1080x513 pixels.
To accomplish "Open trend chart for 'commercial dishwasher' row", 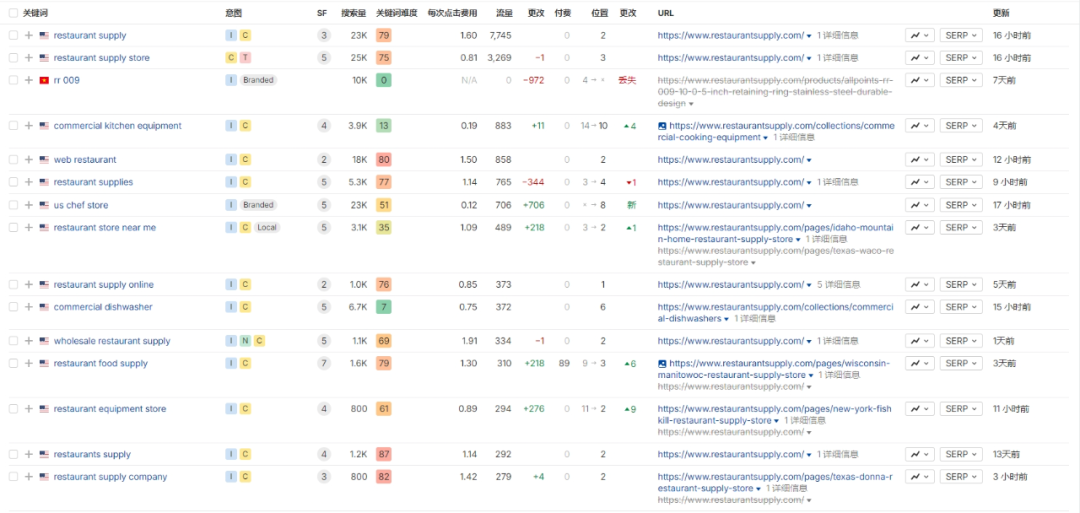I will click(920, 307).
